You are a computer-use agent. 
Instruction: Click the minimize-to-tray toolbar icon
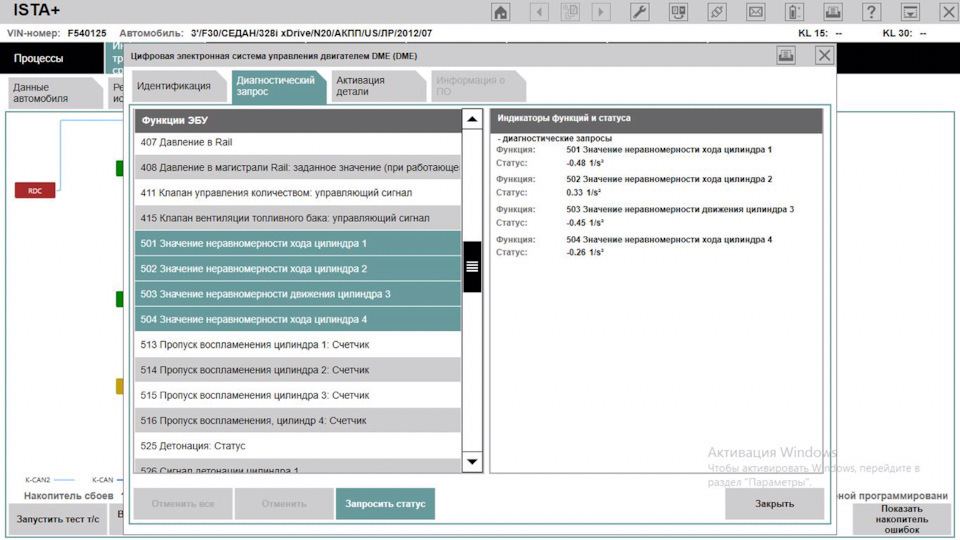[910, 12]
